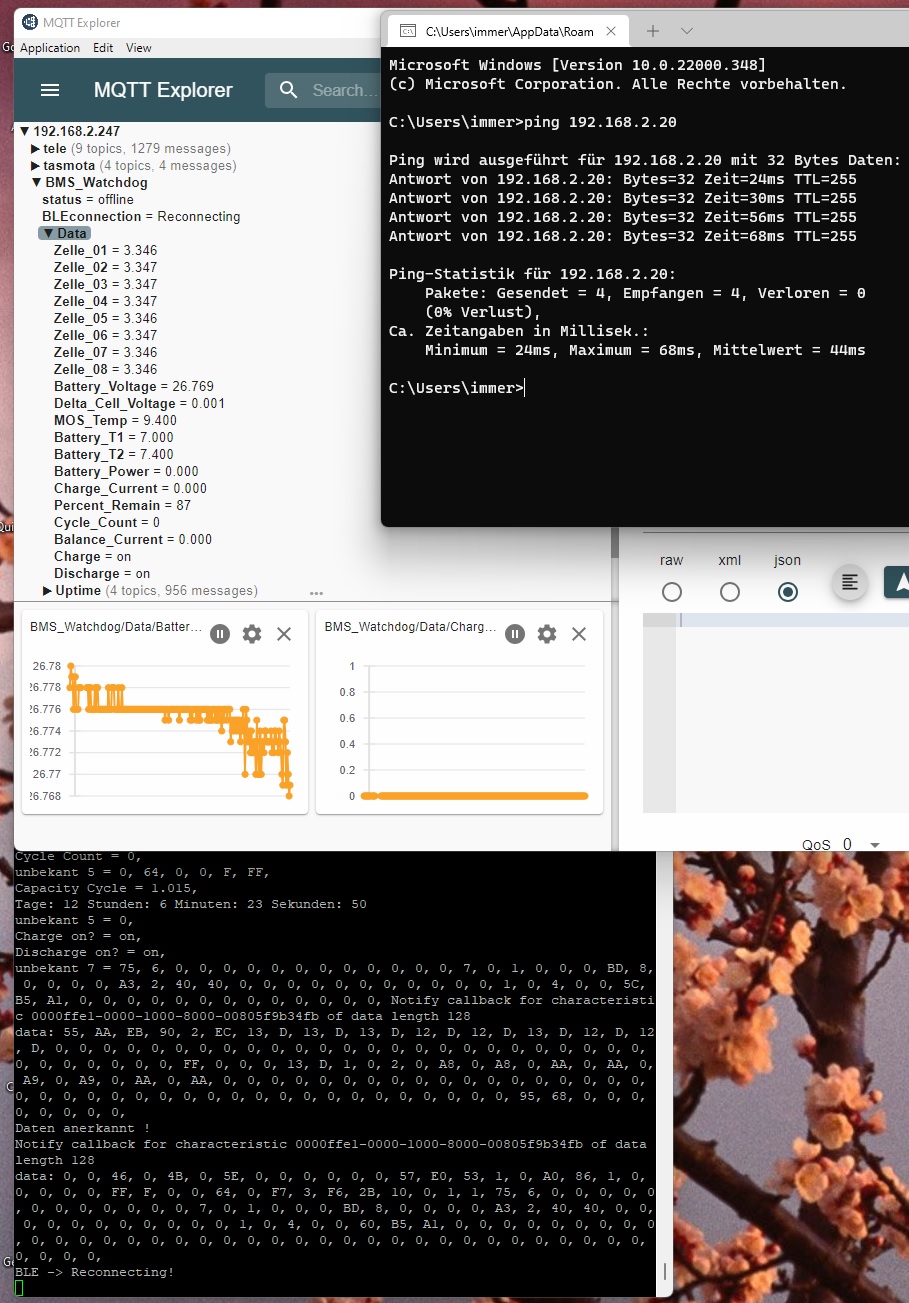
Task: Select the Charge_Current = 0.000 topic
Action: click(130, 488)
